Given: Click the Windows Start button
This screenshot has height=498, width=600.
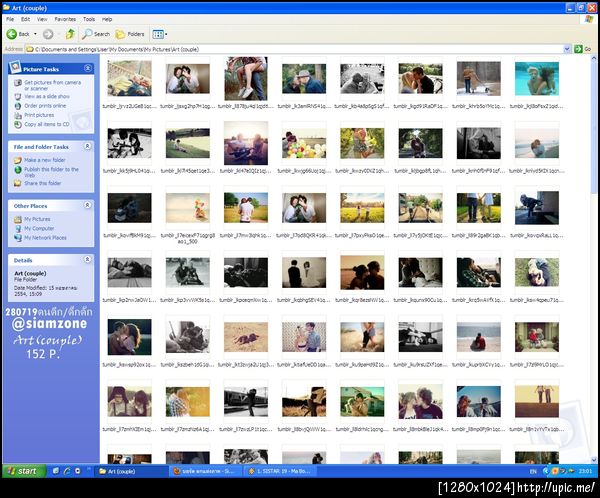Looking at the screenshot, I should coord(24,471).
